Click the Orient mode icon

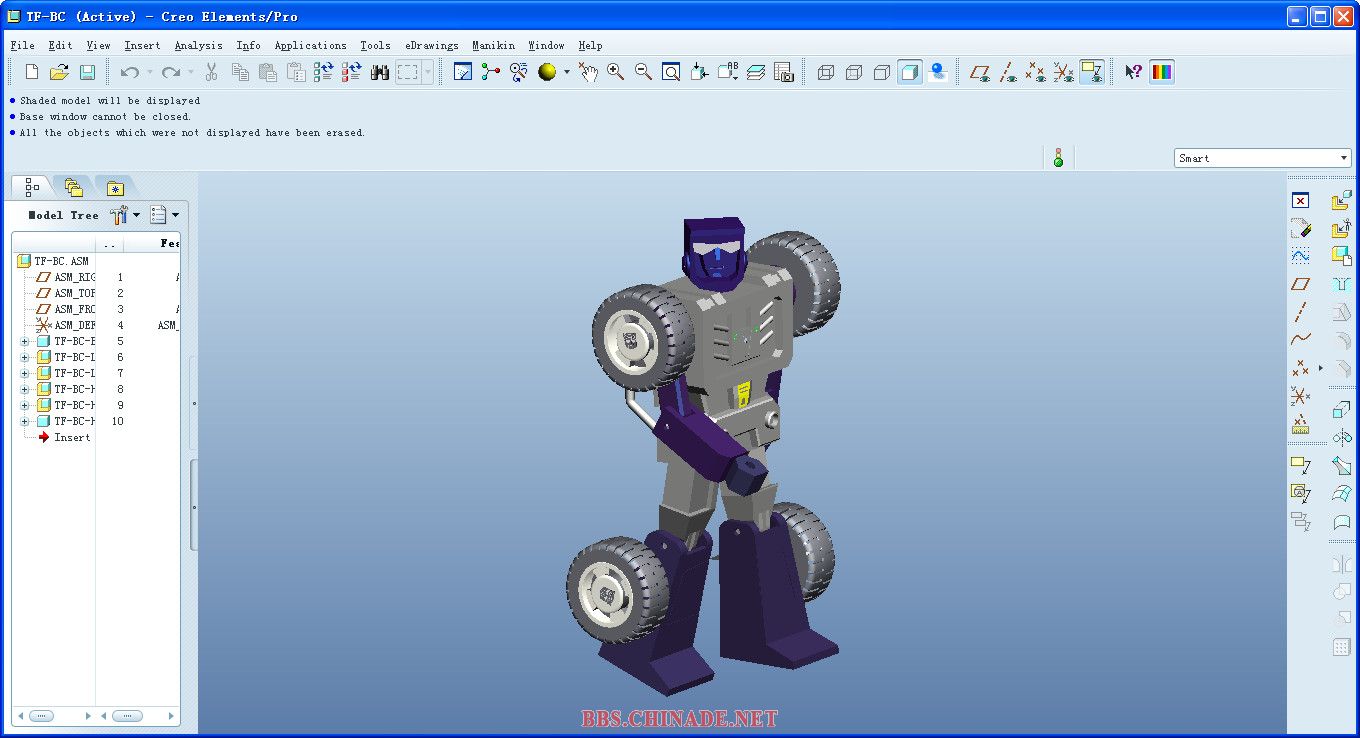pyautogui.click(x=519, y=72)
